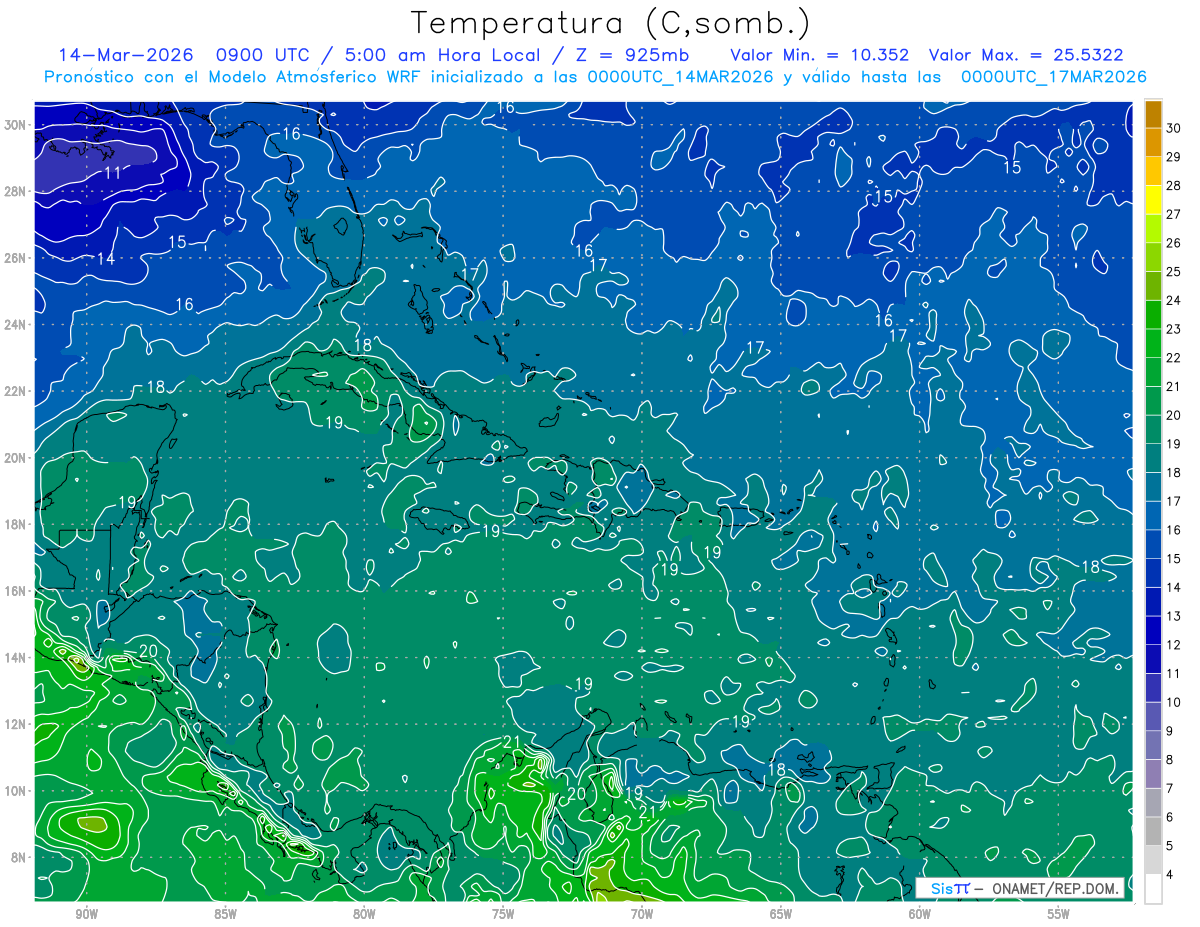Click the color bar label 13
This screenshot has height=927, width=1200.
click(x=1174, y=616)
